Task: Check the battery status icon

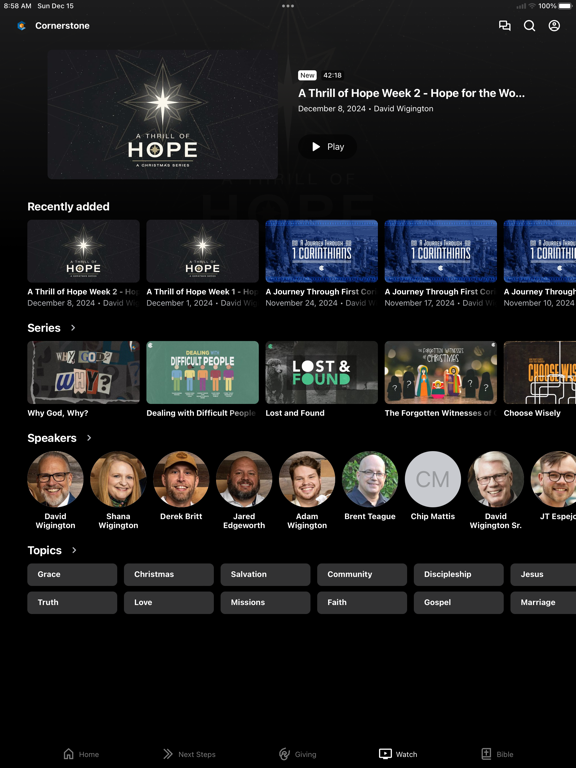Action: (565, 6)
